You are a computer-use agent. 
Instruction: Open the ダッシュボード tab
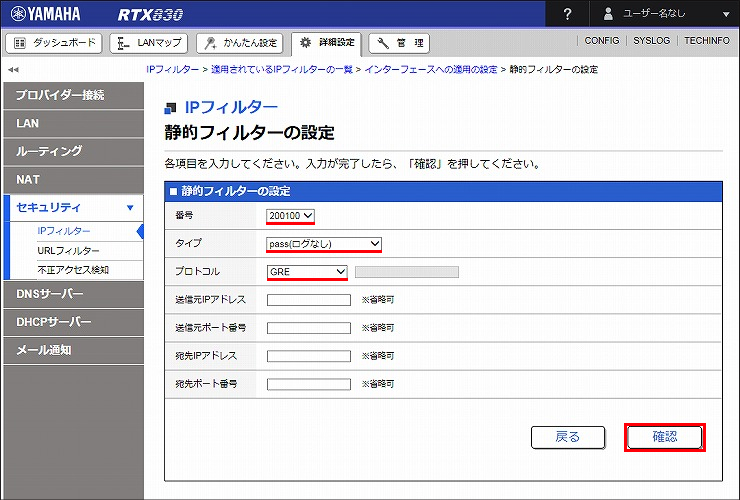(x=54, y=43)
